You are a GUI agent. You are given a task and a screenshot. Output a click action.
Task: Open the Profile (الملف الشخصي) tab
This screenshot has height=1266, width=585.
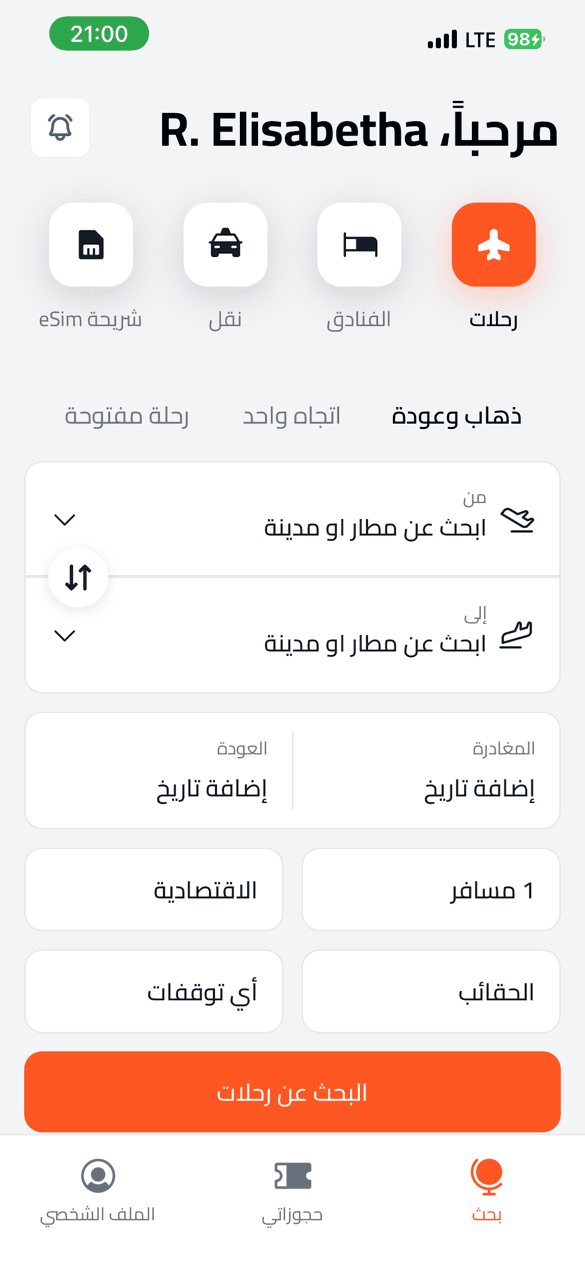[97, 1190]
